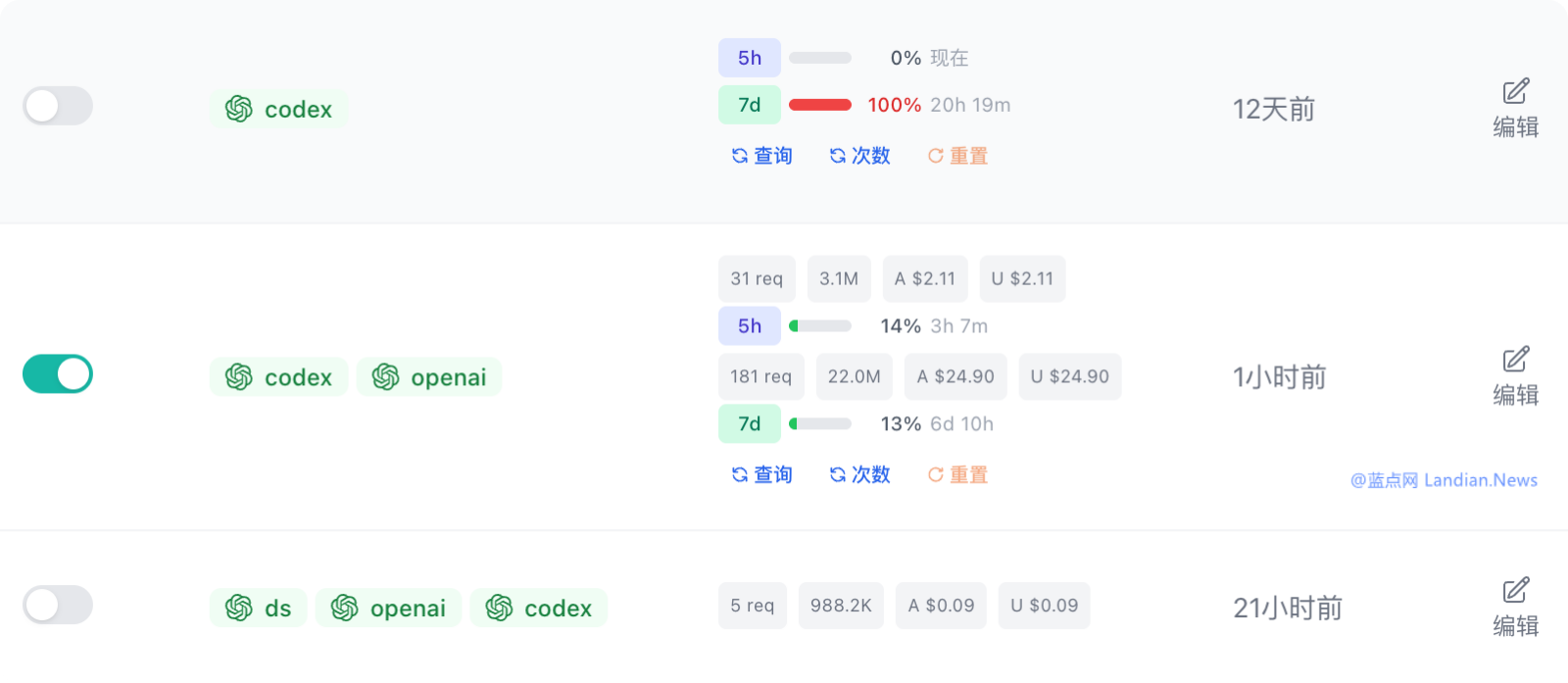Click the openai tag in the 1小时前 row

click(429, 377)
